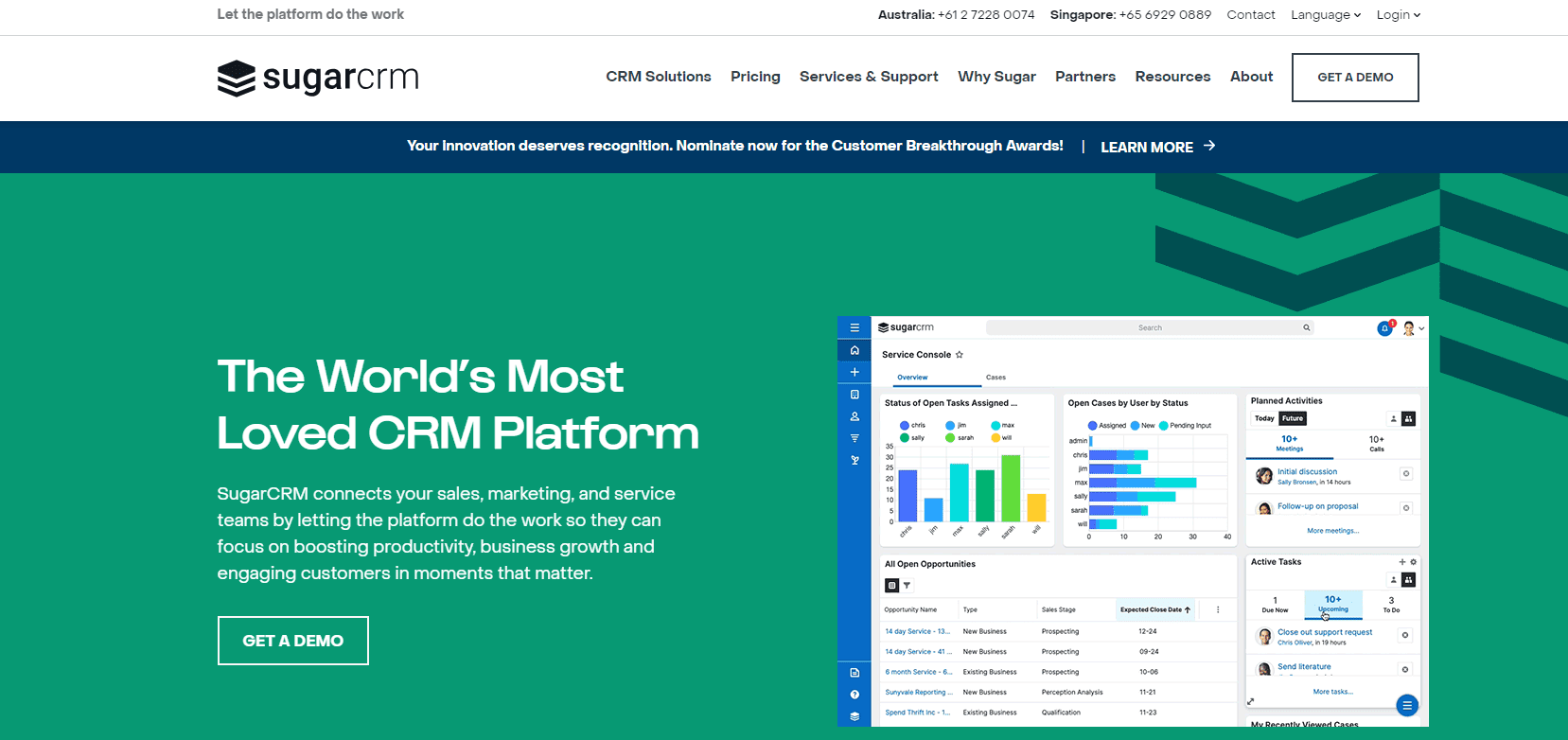Expand the user avatar menu in dashboard

pos(1414,328)
